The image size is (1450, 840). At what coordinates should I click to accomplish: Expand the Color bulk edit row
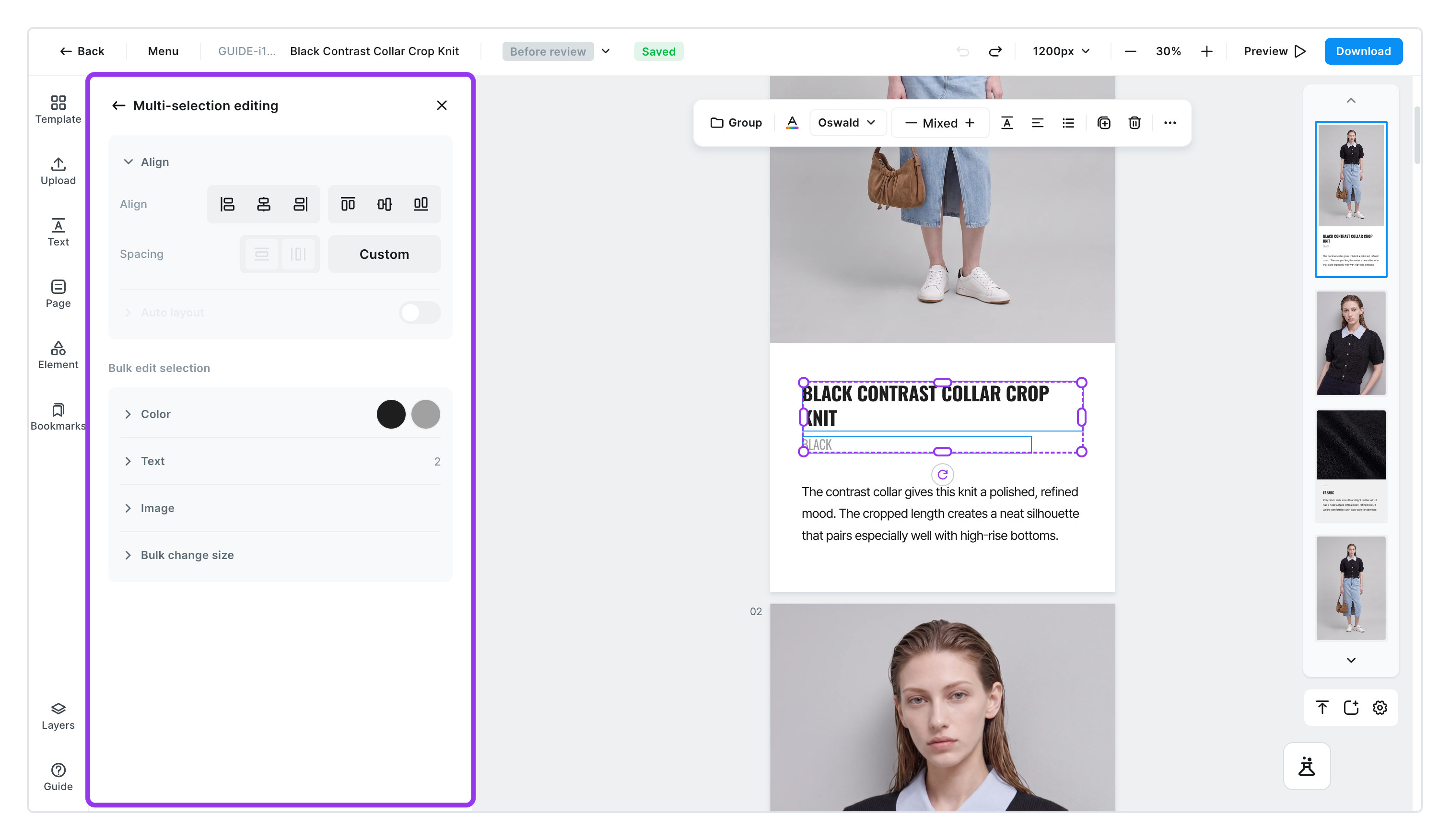click(280, 414)
